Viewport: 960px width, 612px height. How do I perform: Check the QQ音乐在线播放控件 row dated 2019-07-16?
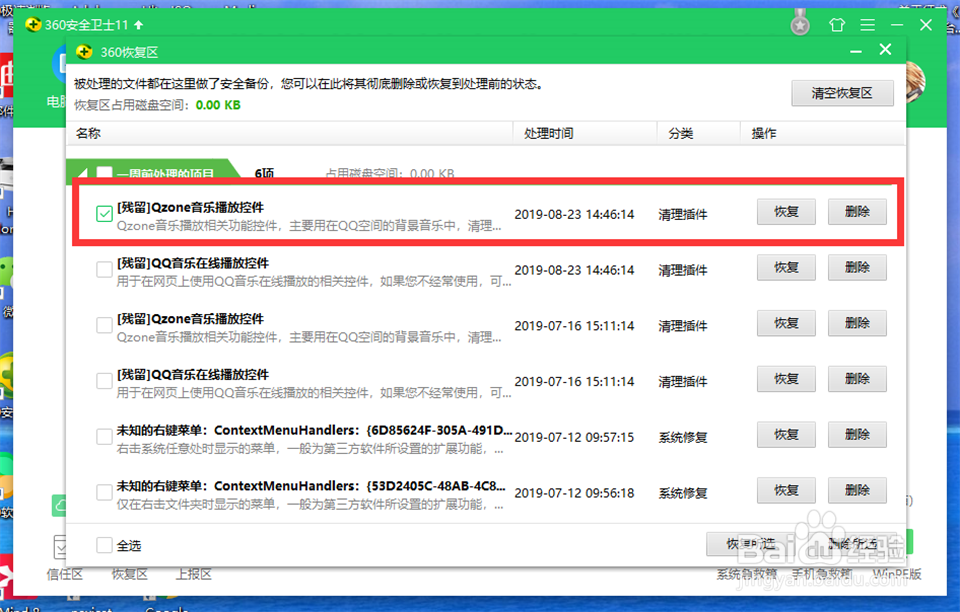coord(104,381)
